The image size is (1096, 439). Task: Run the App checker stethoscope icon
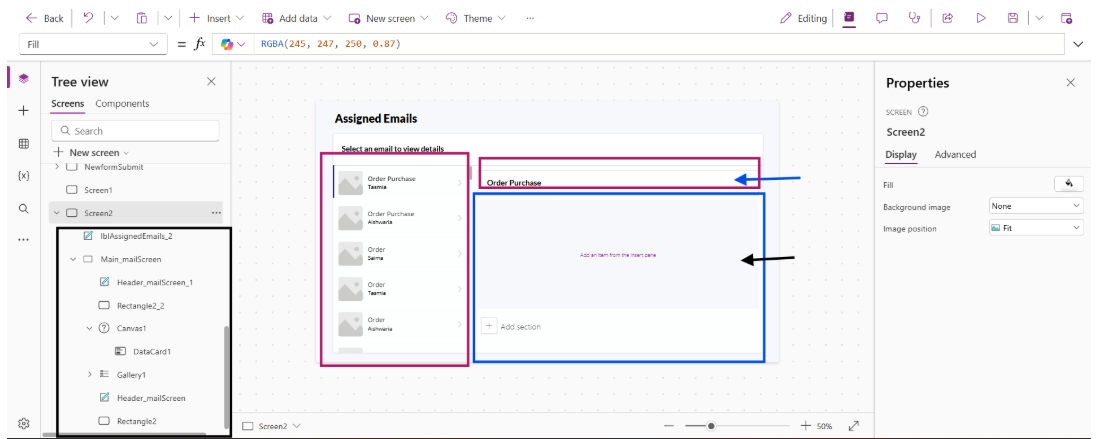(x=914, y=18)
